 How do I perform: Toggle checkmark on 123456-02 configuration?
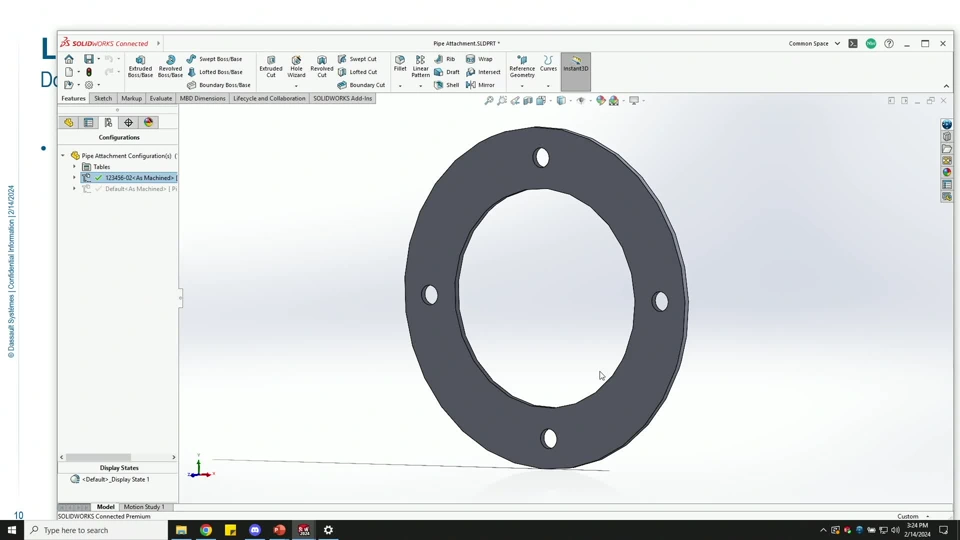[x=99, y=178]
